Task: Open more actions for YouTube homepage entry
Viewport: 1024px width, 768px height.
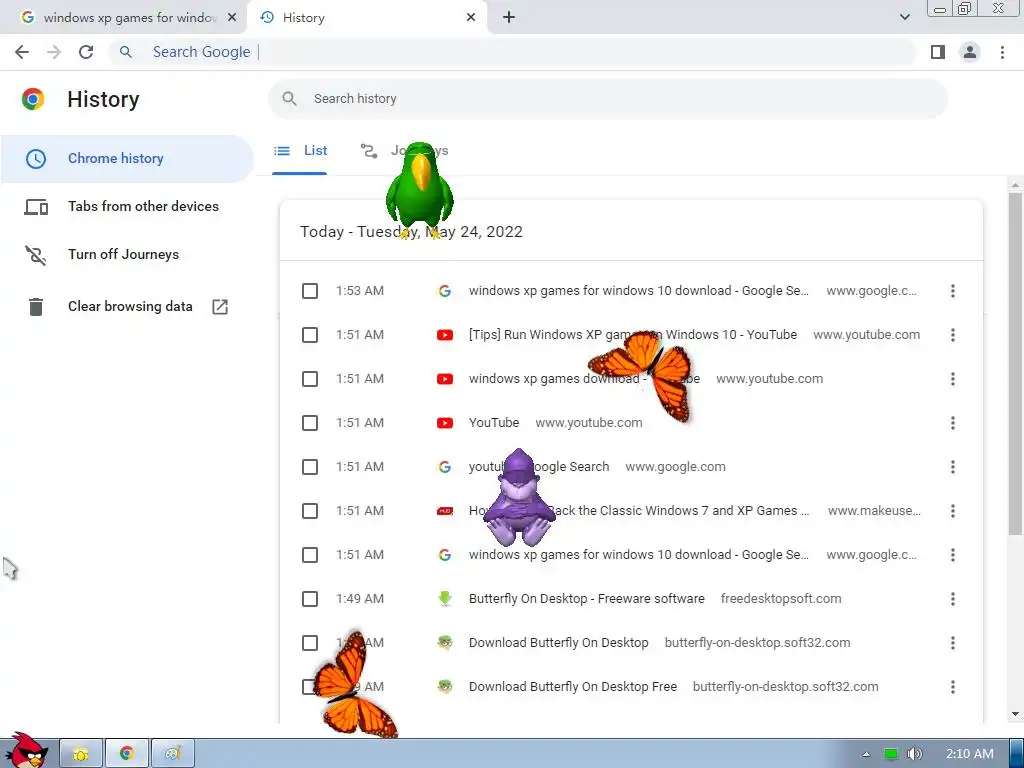Action: click(x=953, y=423)
